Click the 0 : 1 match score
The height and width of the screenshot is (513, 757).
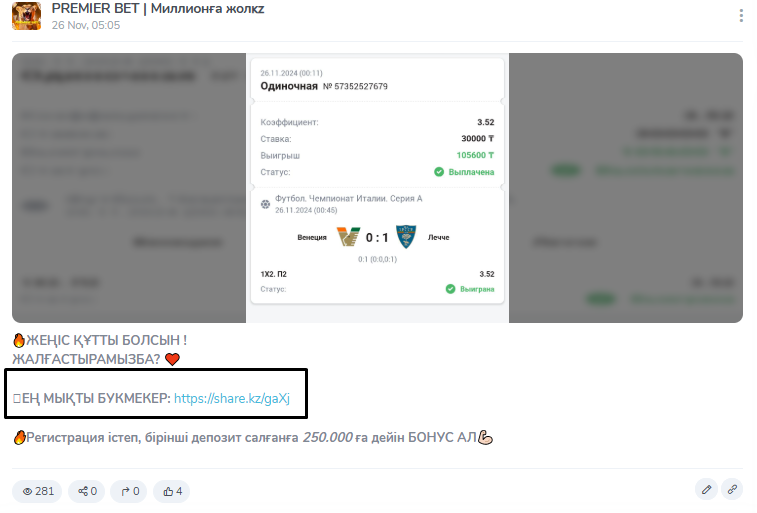pos(377,237)
